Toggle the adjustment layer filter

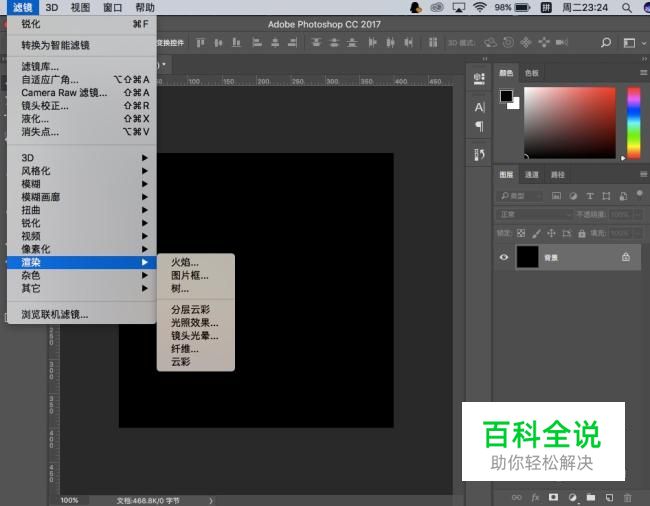[573, 196]
